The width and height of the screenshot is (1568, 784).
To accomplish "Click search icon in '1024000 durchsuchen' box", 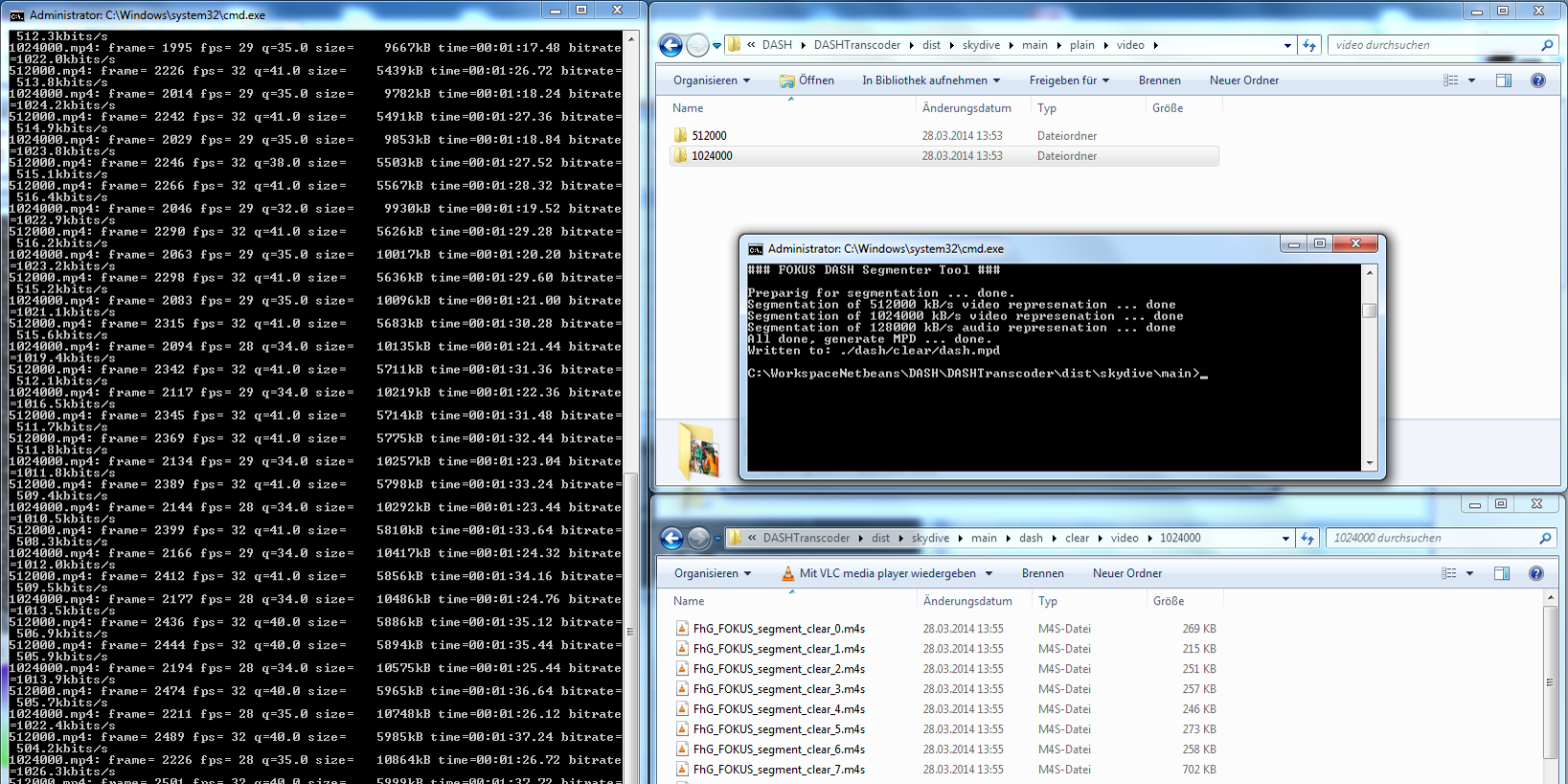I will (x=1545, y=539).
